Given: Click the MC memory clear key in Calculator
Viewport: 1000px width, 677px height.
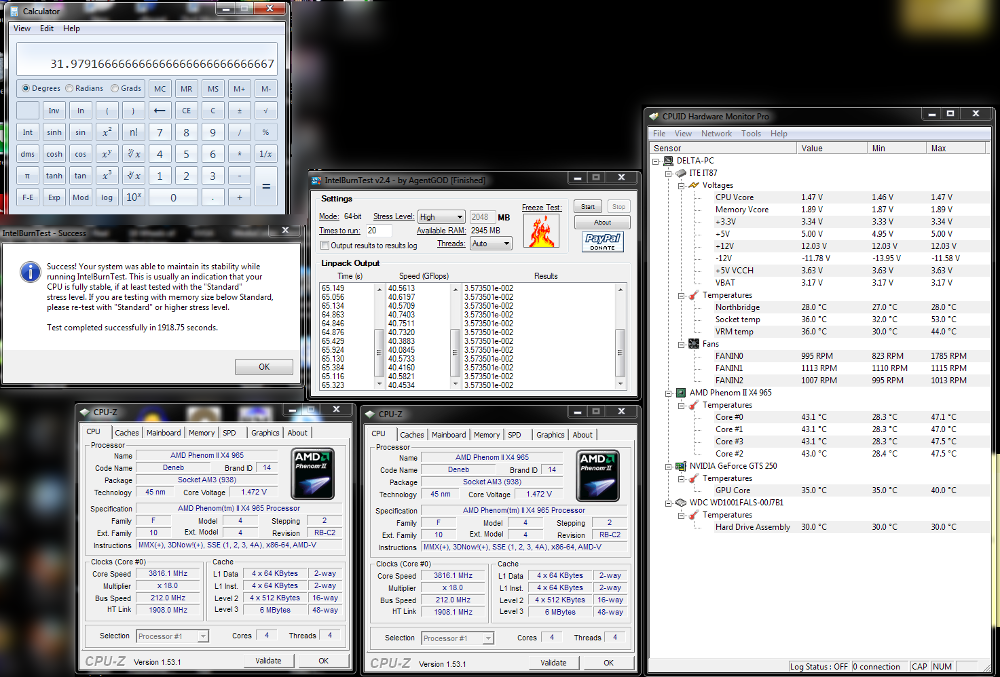Looking at the screenshot, I should pos(159,89).
